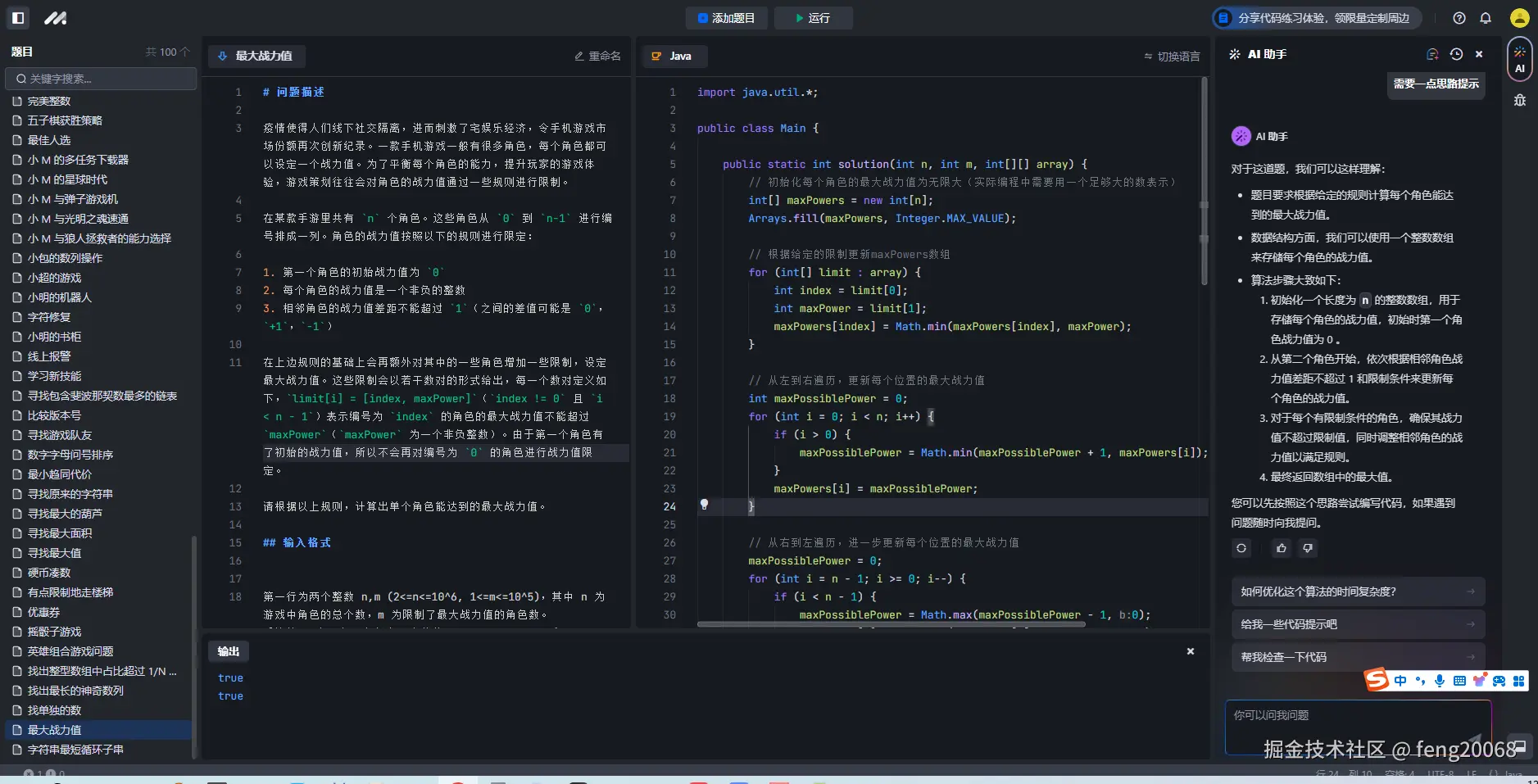Image resolution: width=1538 pixels, height=784 pixels.
Task: Click the 添加题目 add problem button
Action: point(726,18)
